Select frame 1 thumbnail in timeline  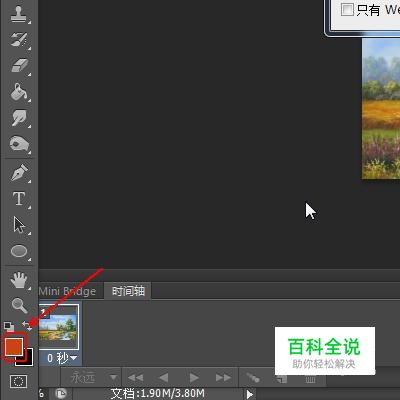click(x=59, y=327)
